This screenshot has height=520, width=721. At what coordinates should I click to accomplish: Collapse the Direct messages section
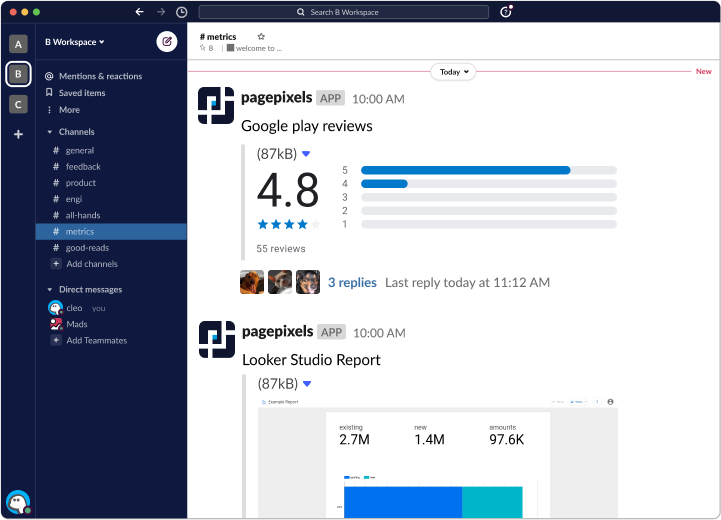coord(50,290)
